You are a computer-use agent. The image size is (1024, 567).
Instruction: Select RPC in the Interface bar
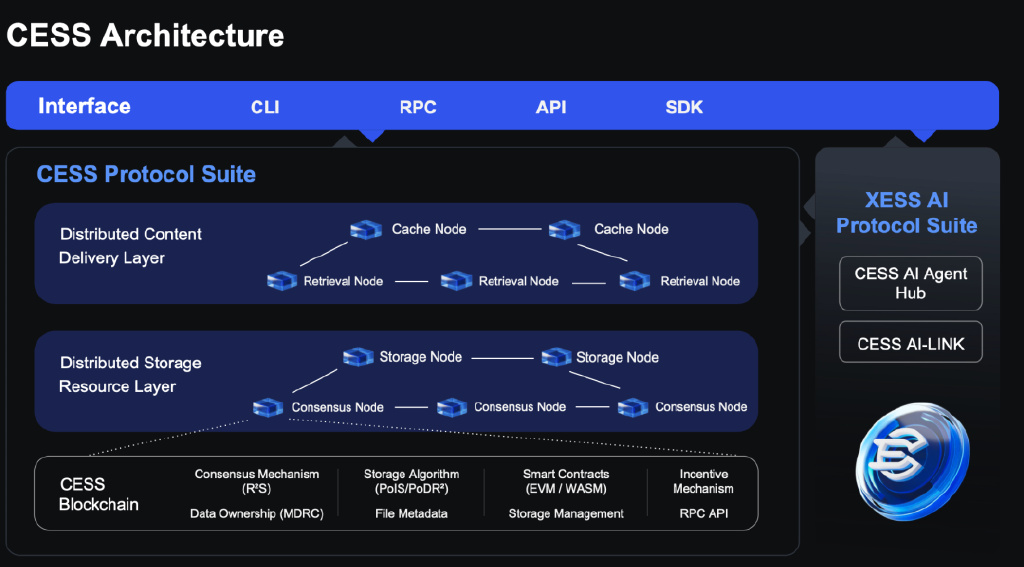pos(418,107)
